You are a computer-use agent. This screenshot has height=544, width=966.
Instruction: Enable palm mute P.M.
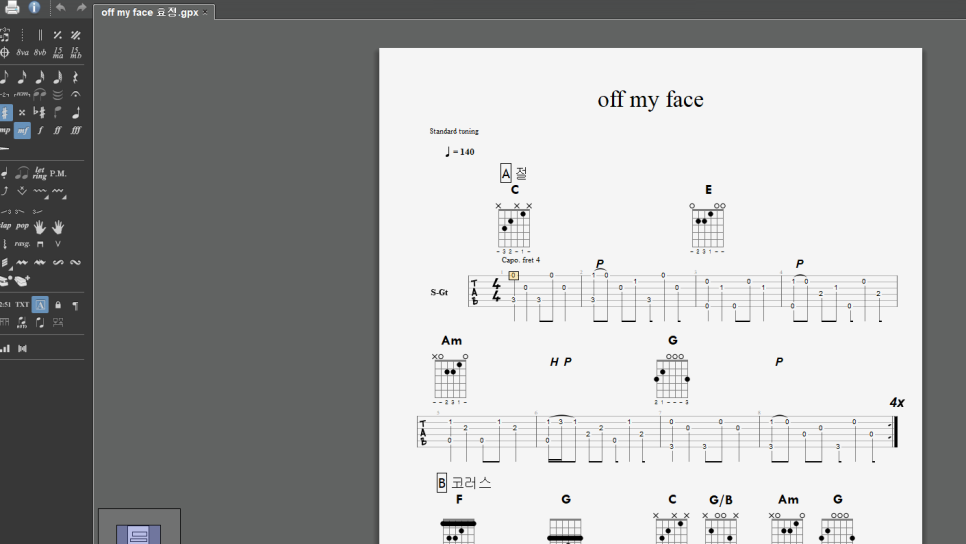point(58,174)
